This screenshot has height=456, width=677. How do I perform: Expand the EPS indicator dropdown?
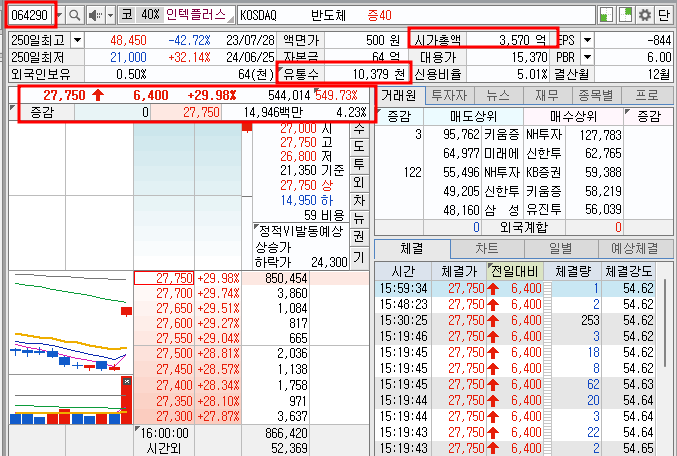point(587,40)
